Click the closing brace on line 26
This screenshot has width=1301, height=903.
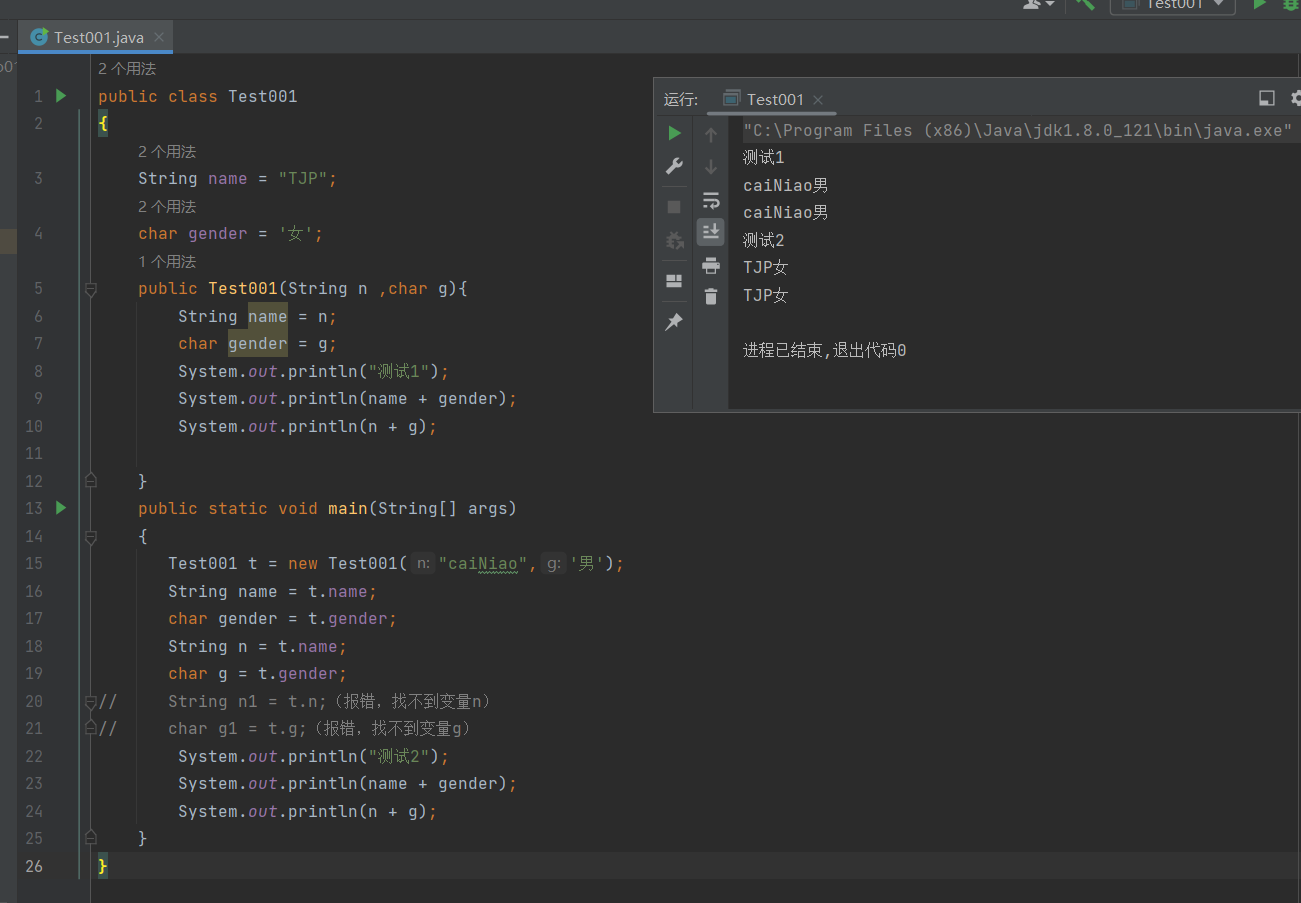[x=103, y=866]
